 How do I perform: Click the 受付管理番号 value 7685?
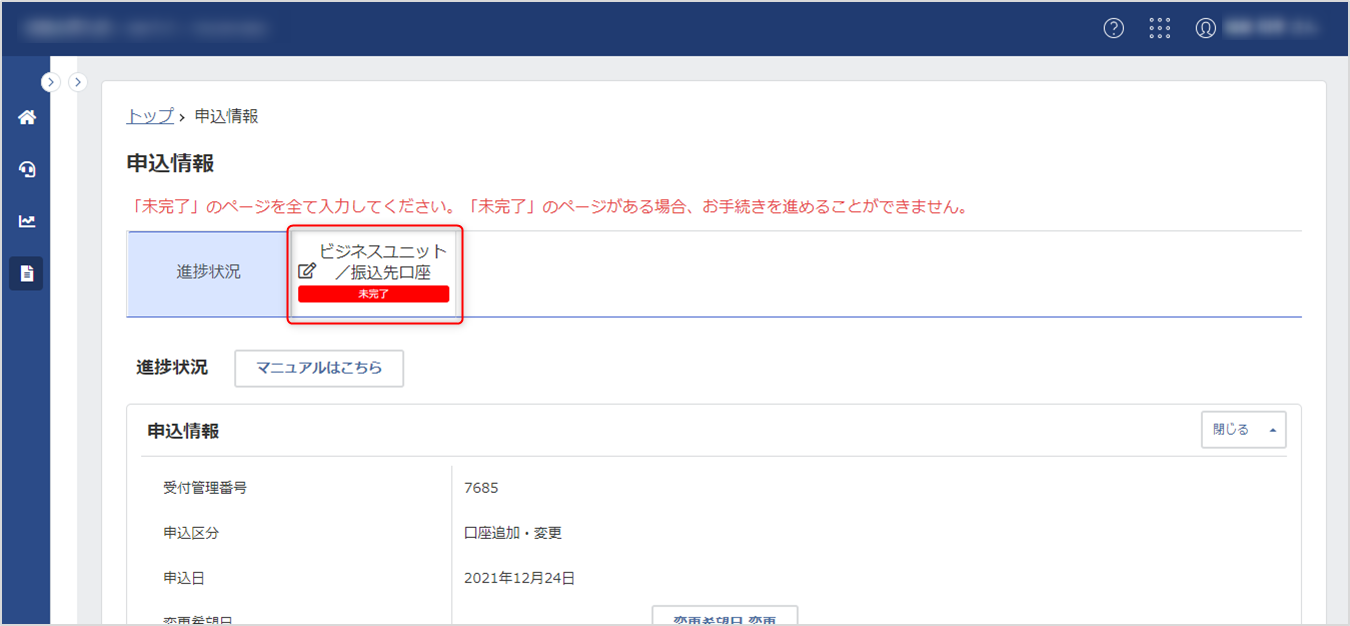click(x=481, y=488)
